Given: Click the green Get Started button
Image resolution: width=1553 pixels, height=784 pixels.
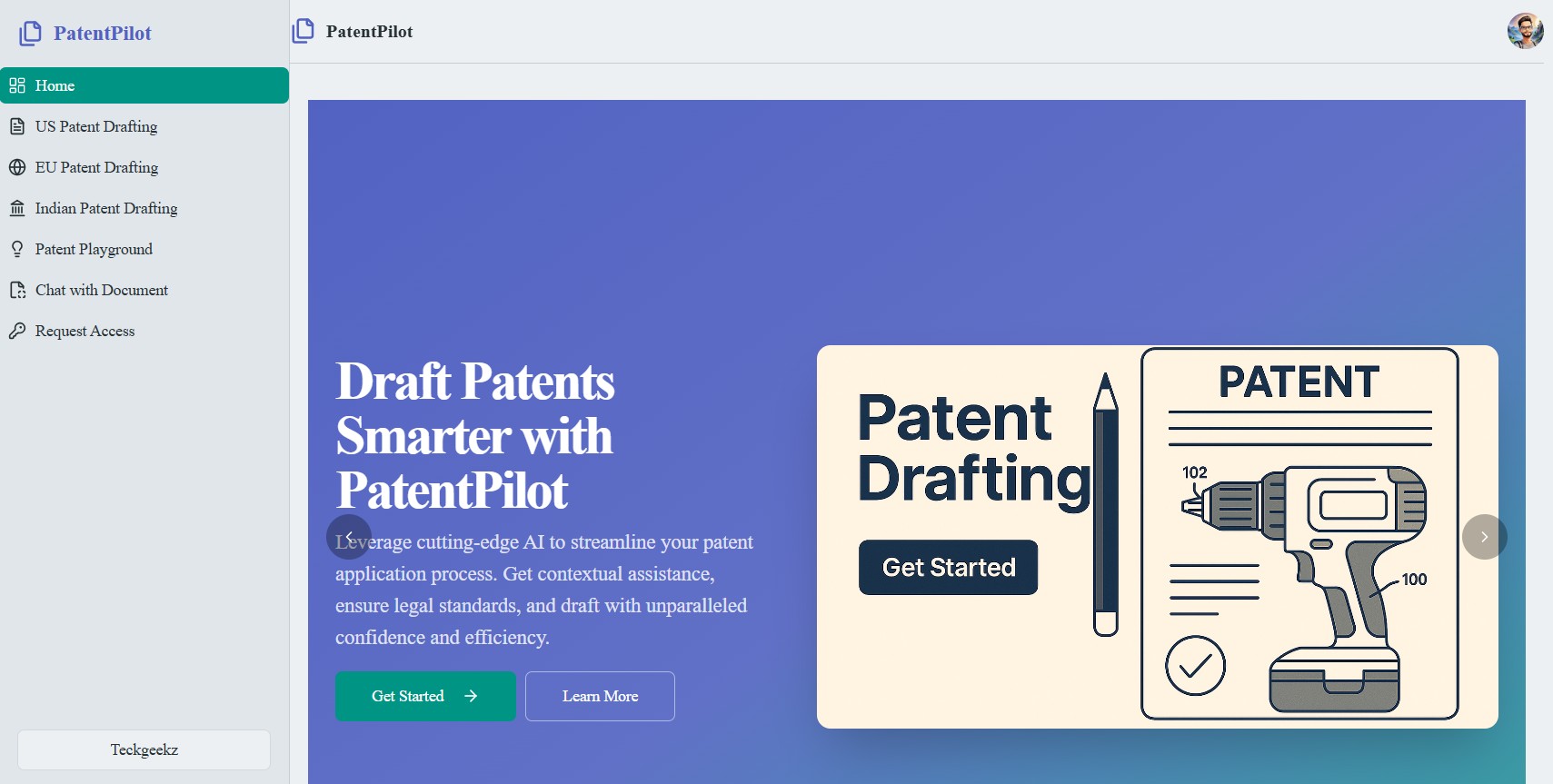Looking at the screenshot, I should 425,696.
